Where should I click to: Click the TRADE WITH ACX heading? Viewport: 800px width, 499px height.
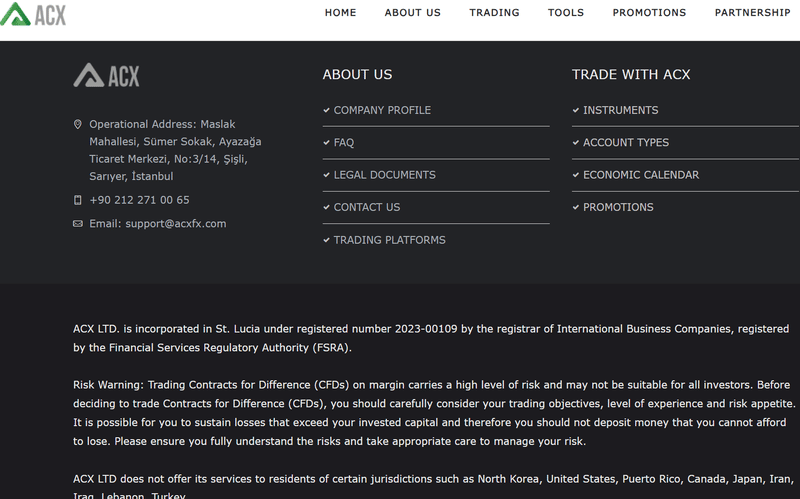(x=631, y=74)
